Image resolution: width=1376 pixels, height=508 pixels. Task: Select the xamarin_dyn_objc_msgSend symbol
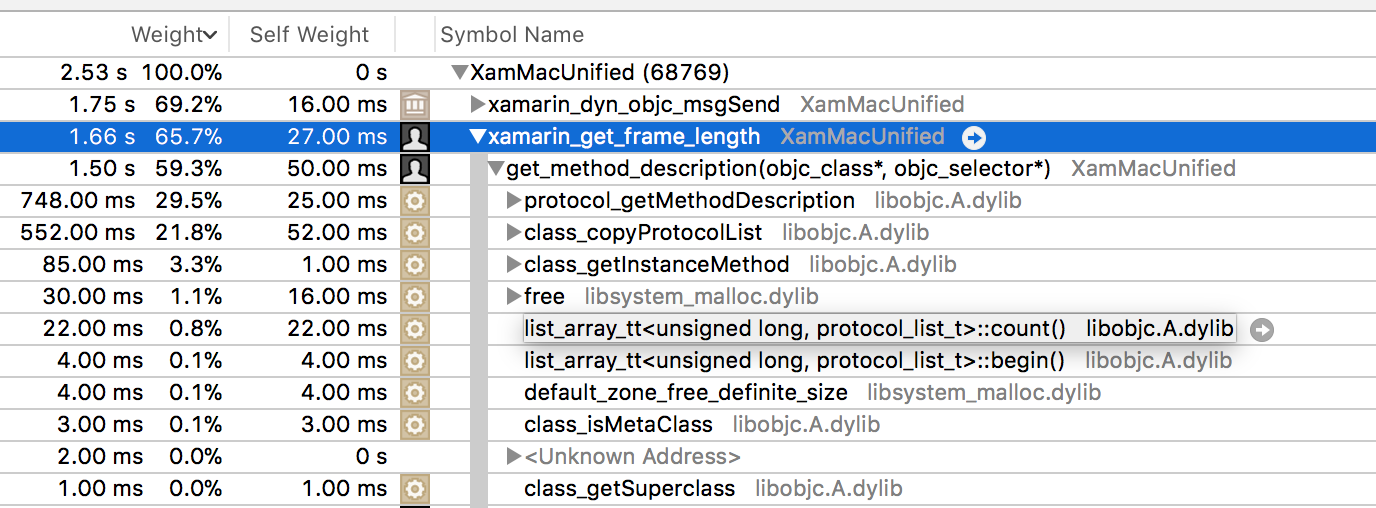634,105
